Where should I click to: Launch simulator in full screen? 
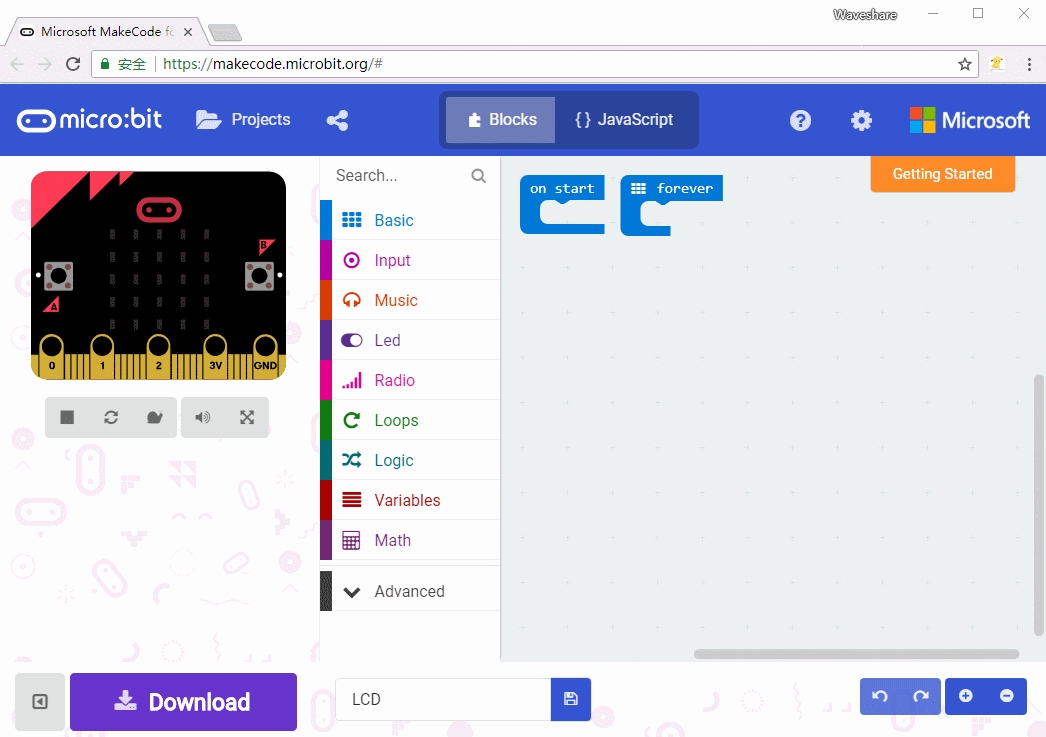pos(247,418)
